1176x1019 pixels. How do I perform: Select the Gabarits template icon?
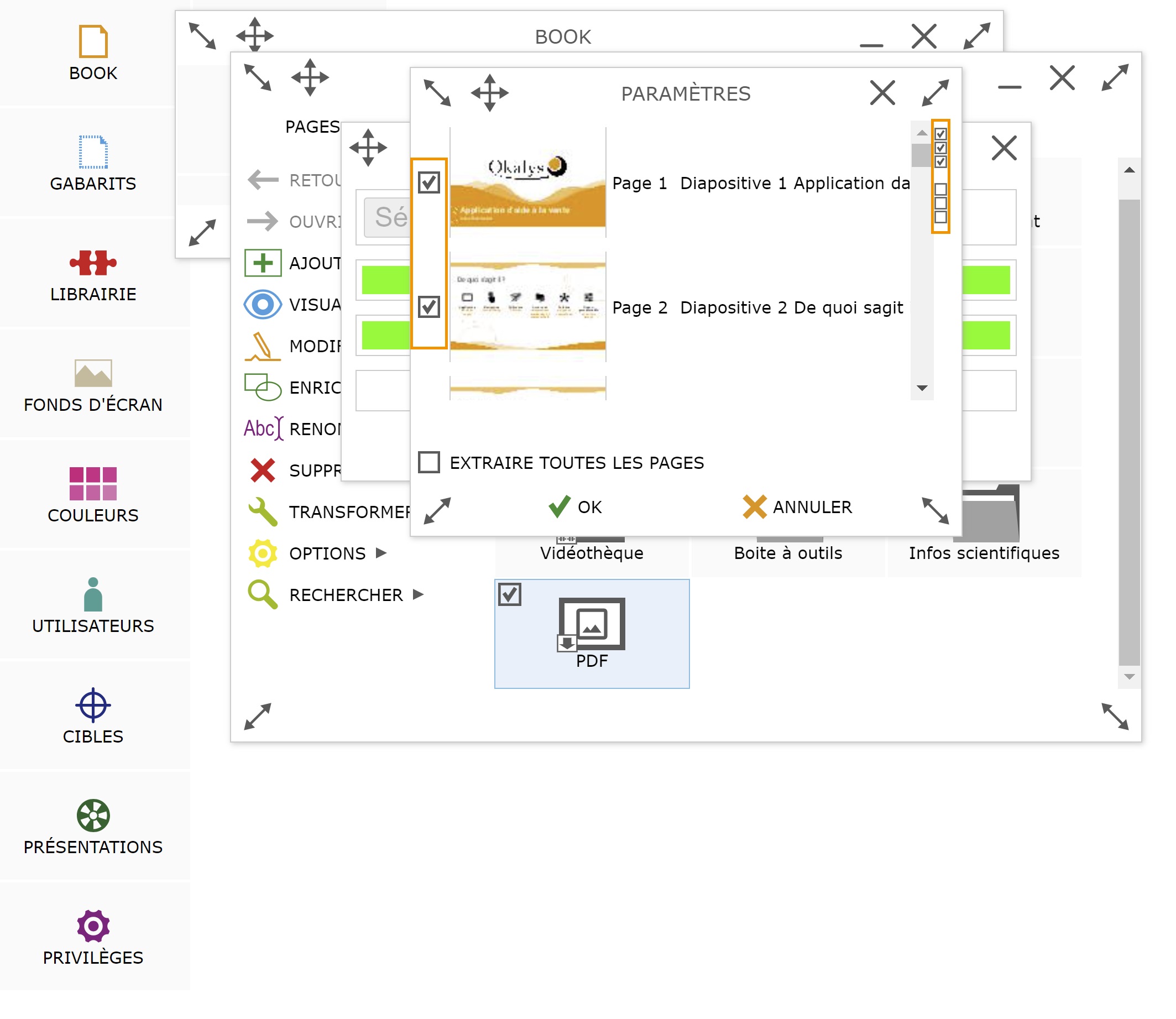(x=93, y=153)
